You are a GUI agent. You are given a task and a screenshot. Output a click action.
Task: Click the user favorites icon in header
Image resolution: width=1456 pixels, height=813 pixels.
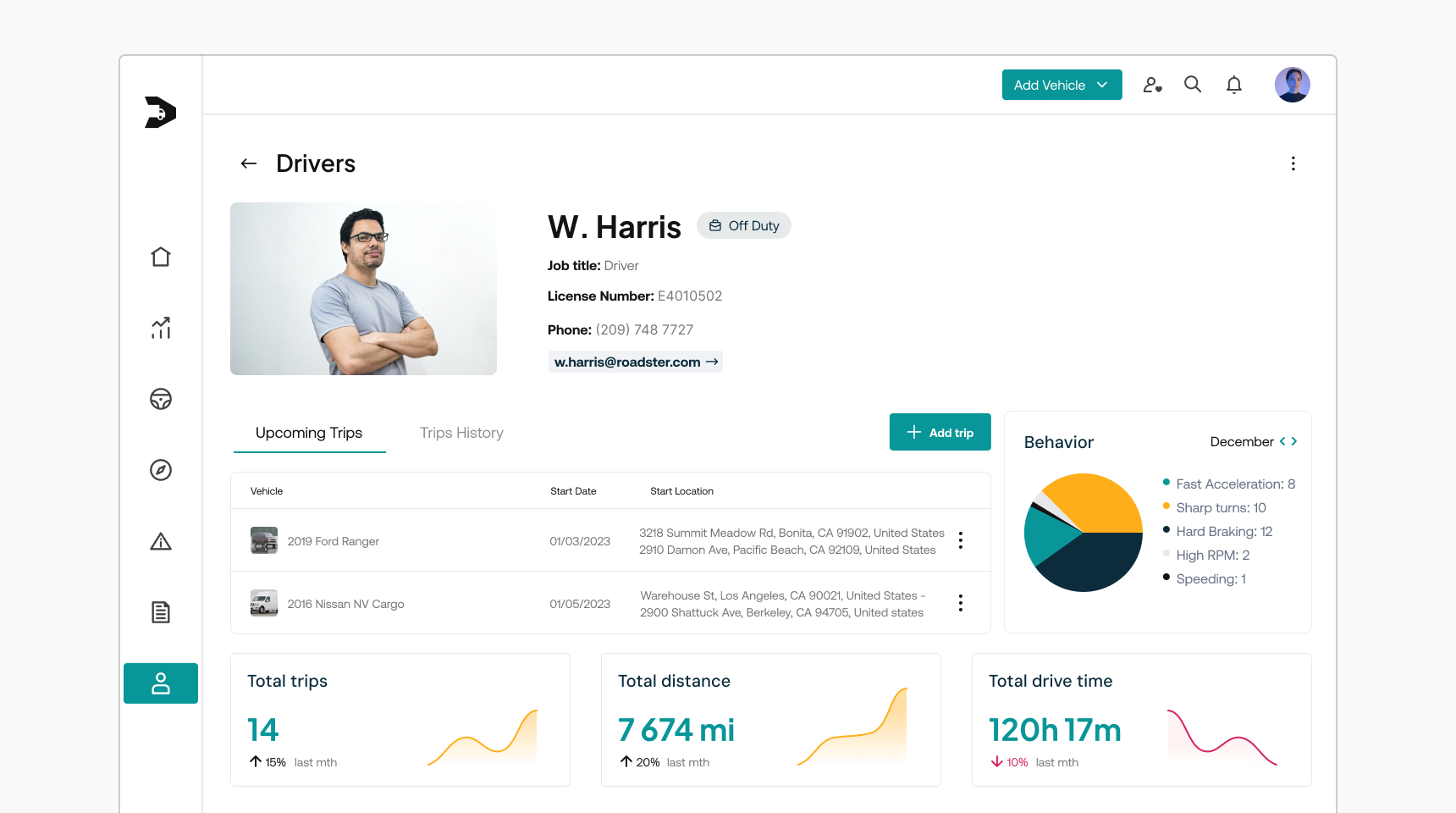1152,85
